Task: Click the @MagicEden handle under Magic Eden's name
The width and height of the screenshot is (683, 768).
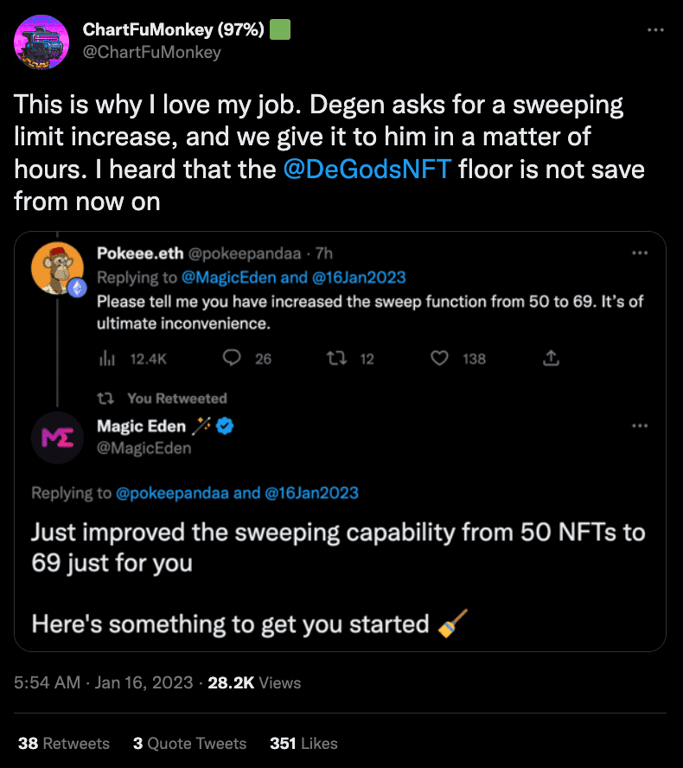Action: coord(144,448)
